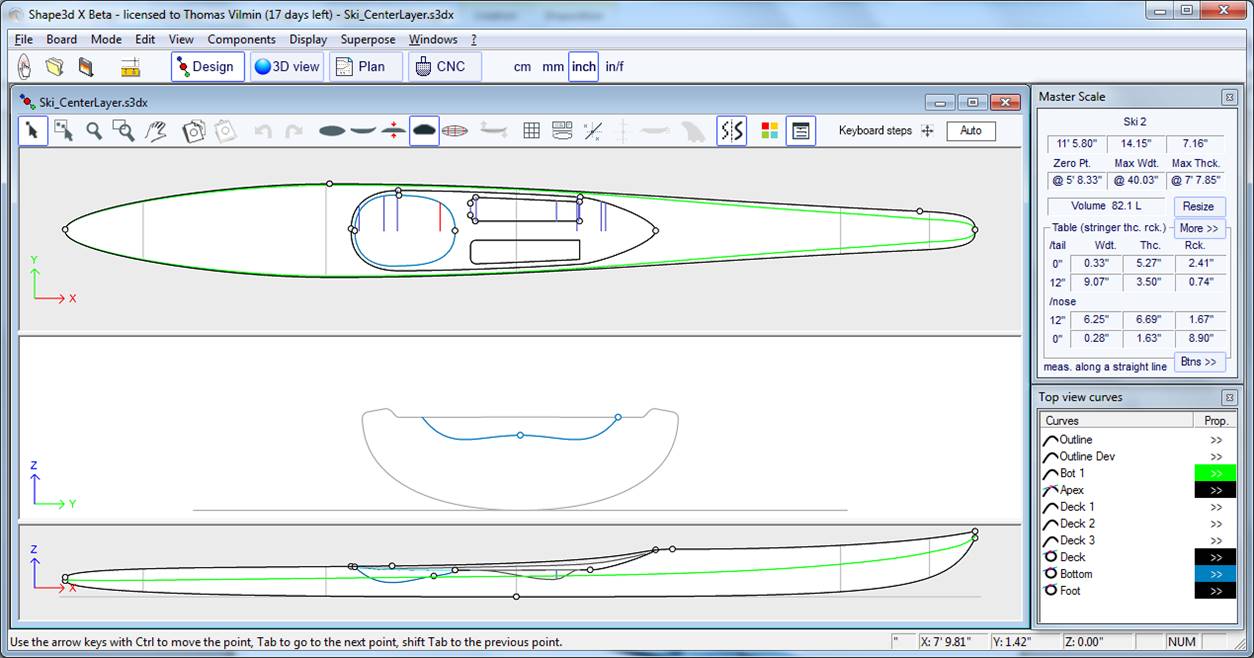
Task: Click the symmetry S|S icon
Action: pos(732,131)
